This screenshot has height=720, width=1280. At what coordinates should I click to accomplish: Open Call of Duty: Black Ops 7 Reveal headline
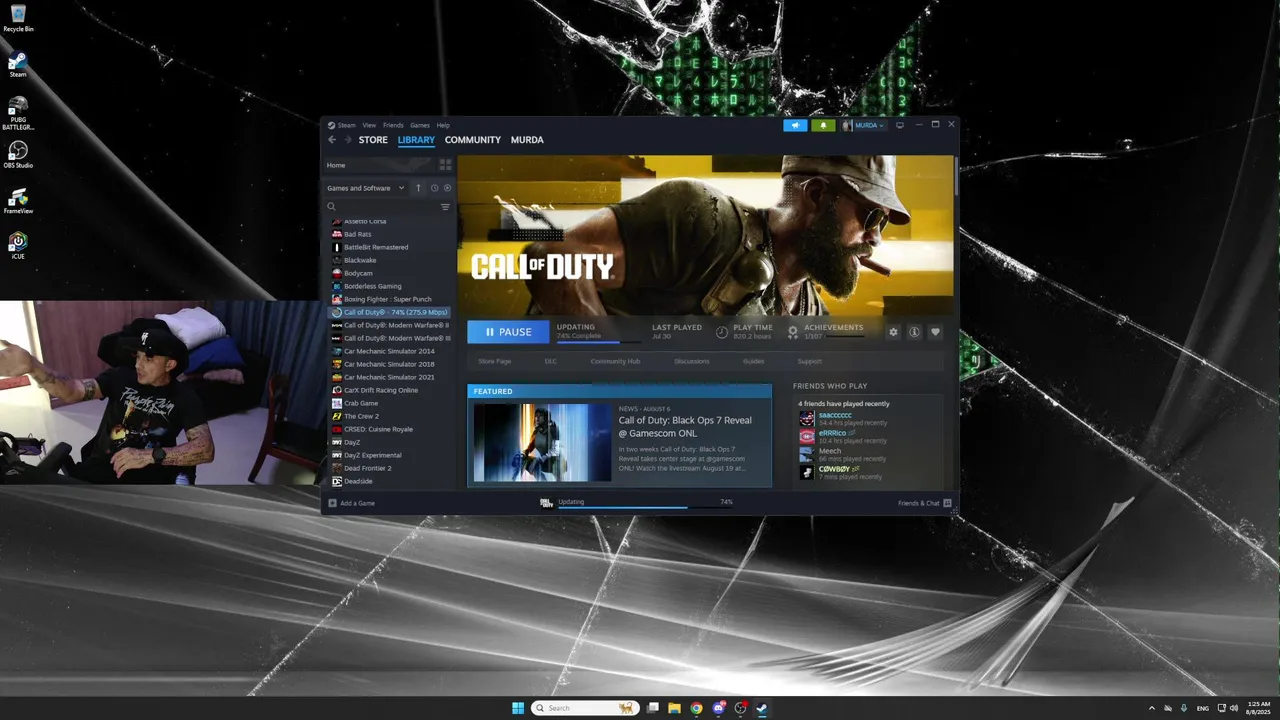pyautogui.click(x=685, y=426)
